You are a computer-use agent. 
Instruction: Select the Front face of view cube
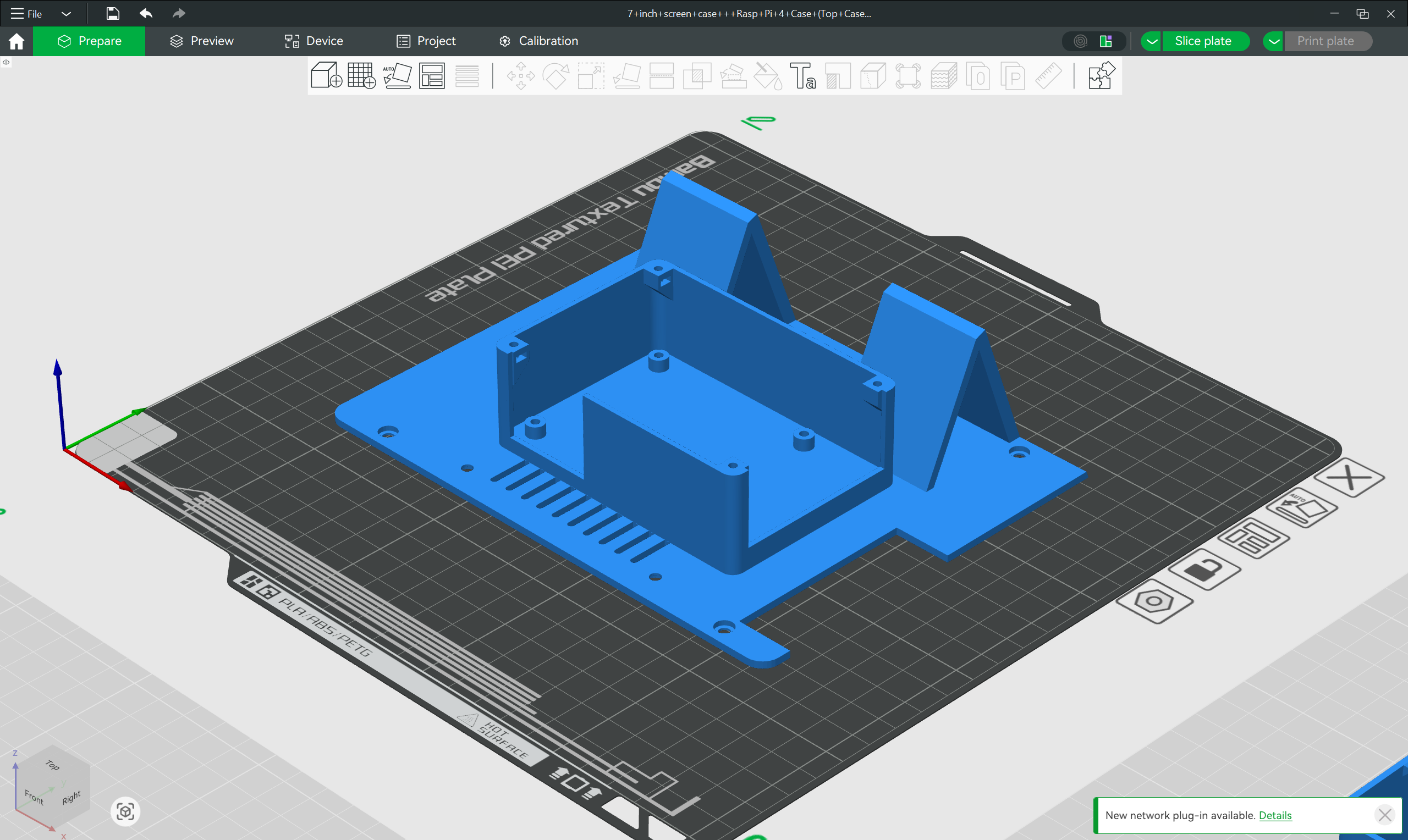point(34,797)
